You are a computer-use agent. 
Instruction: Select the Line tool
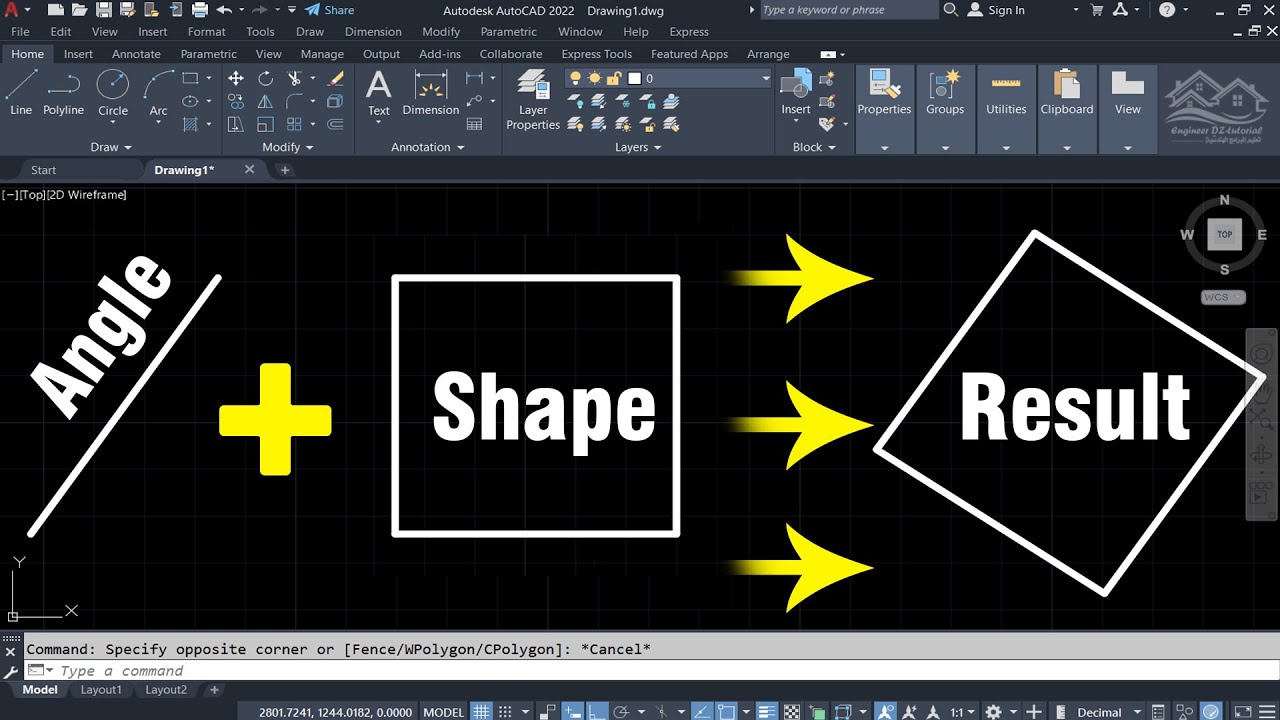[21, 93]
